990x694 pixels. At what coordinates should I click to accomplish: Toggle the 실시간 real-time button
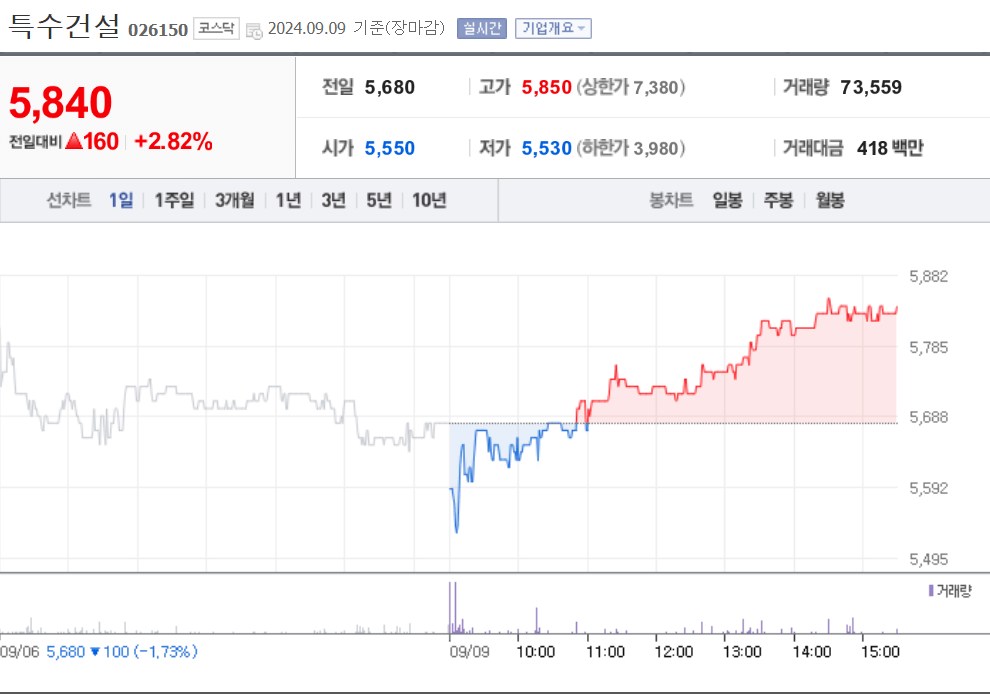482,28
